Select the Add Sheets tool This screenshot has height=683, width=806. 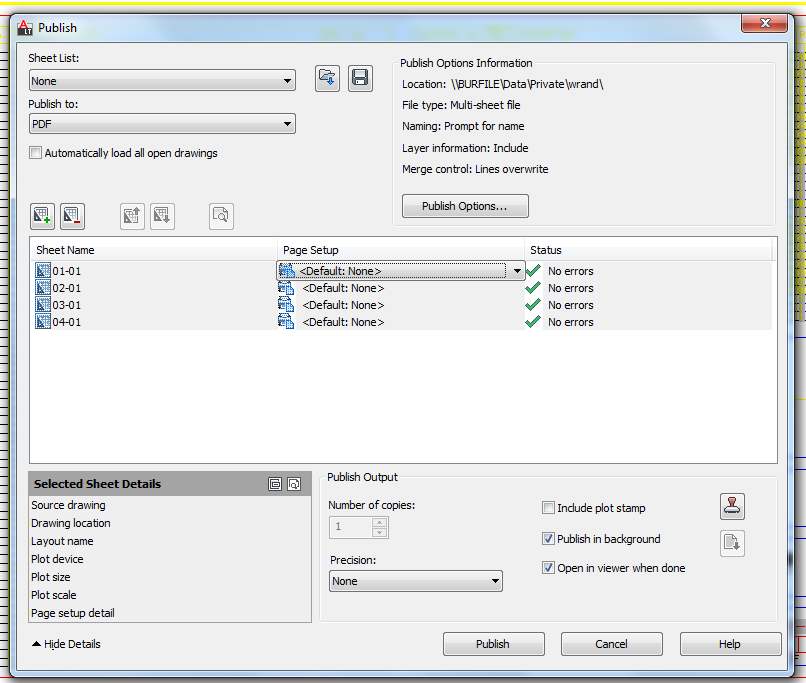click(42, 216)
